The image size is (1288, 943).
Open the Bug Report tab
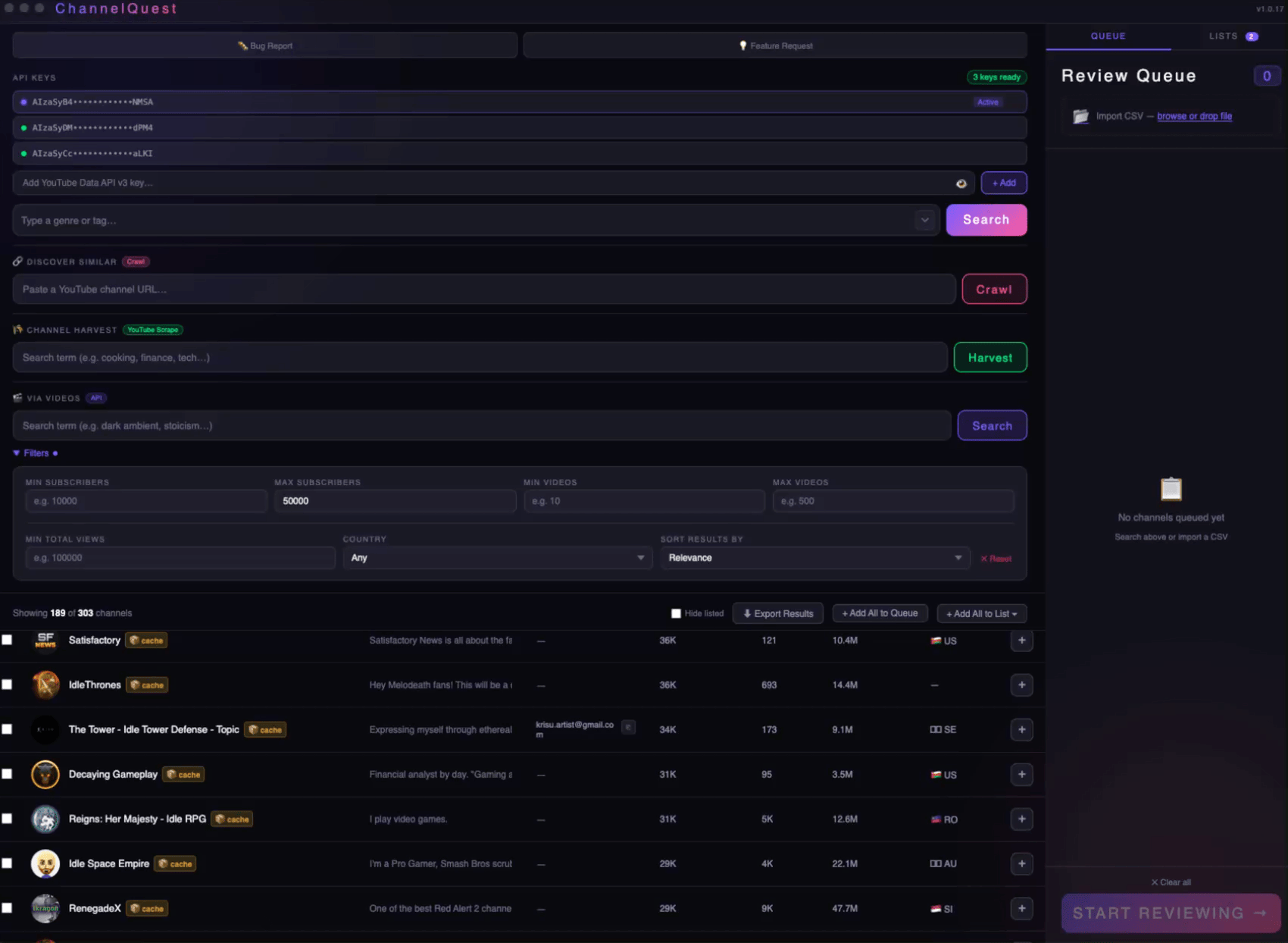[x=264, y=45]
